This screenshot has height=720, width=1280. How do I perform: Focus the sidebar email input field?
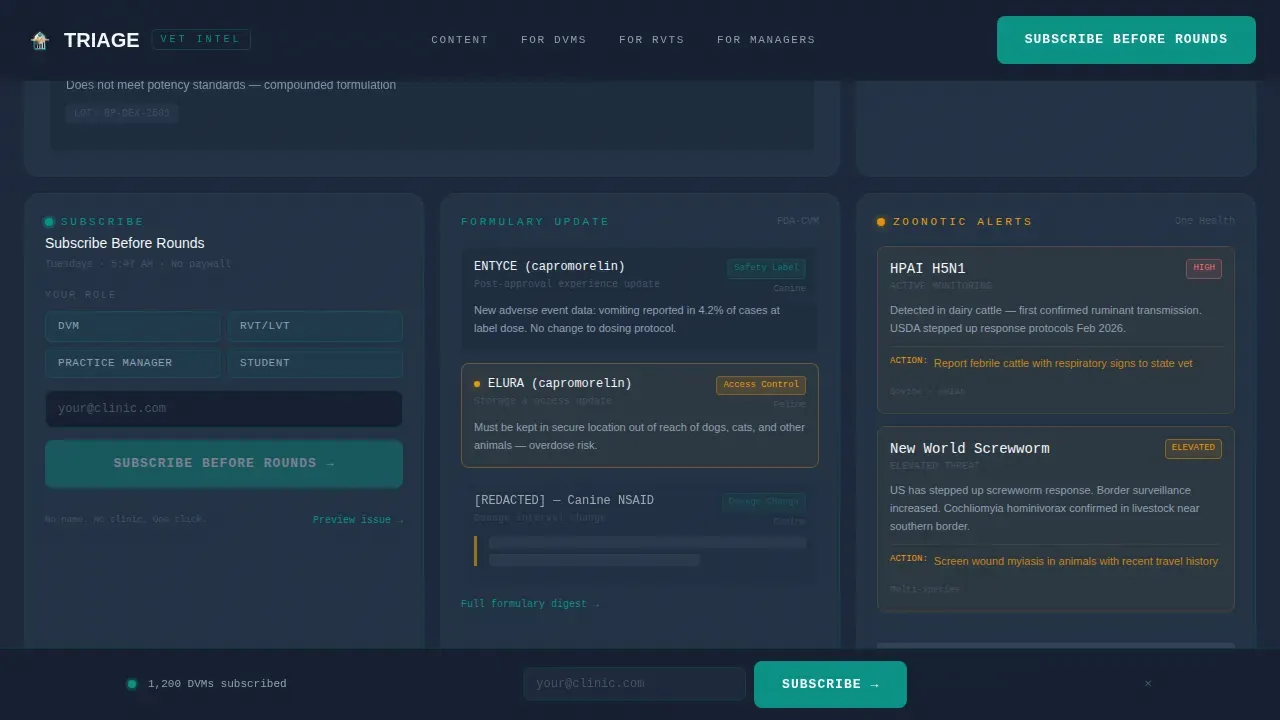pos(224,409)
